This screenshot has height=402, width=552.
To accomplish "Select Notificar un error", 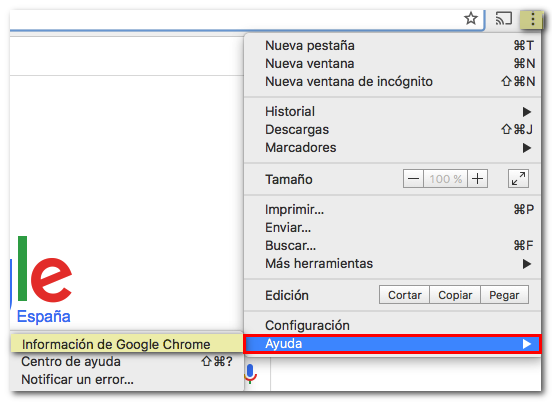I will tap(127, 379).
